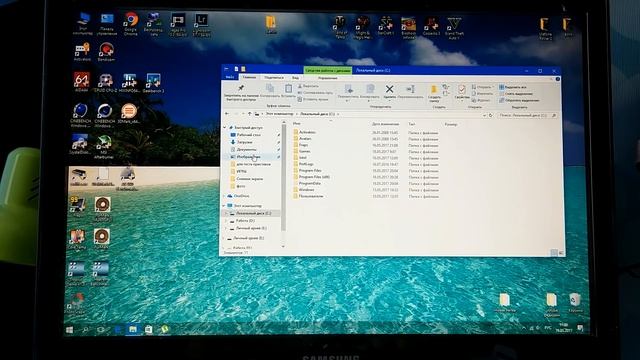Click Rename icon in ribbon
This screenshot has width=640, height=360.
click(x=410, y=89)
